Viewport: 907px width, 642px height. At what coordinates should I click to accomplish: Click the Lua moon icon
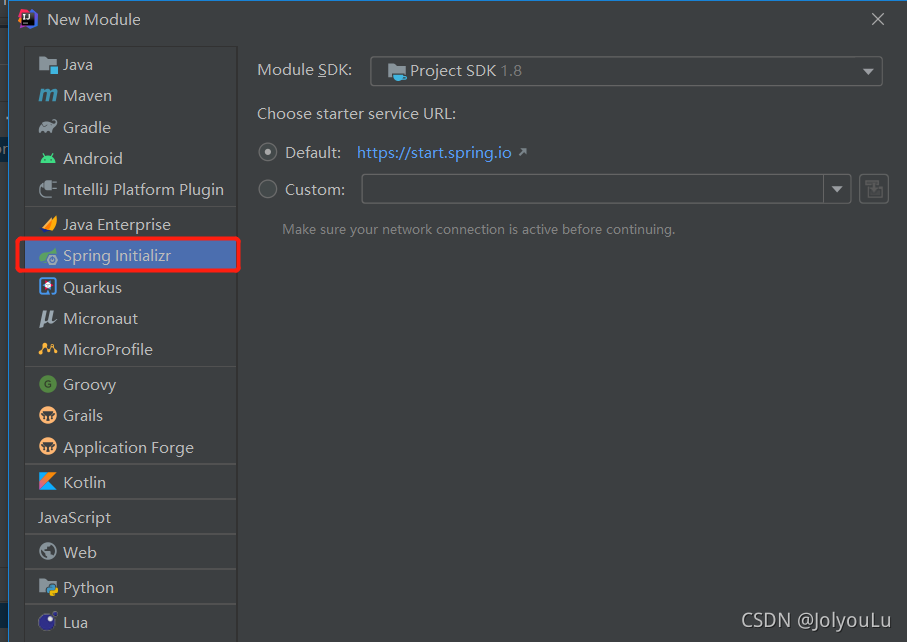pyautogui.click(x=48, y=622)
